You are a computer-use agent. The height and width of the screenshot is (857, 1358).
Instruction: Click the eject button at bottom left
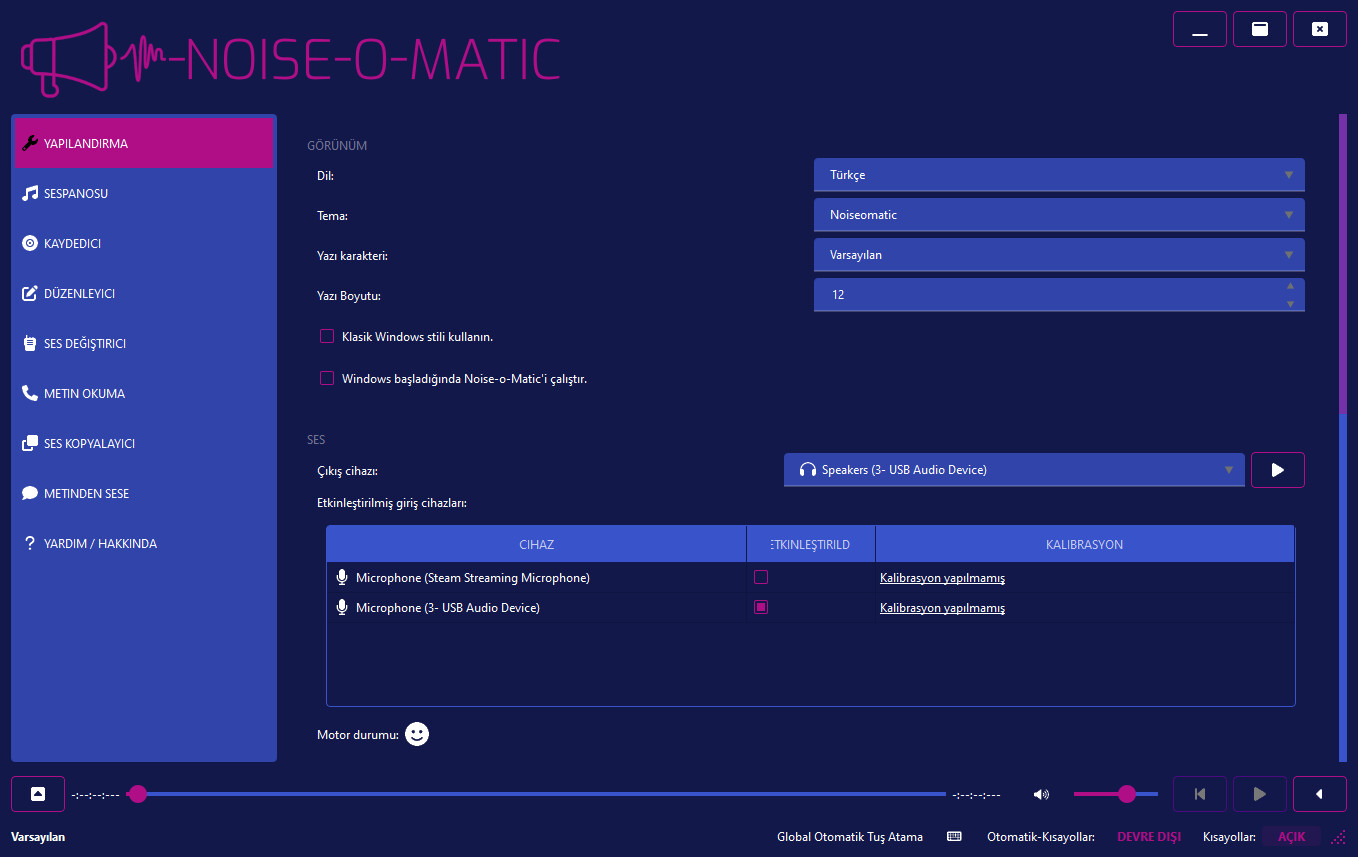38,794
